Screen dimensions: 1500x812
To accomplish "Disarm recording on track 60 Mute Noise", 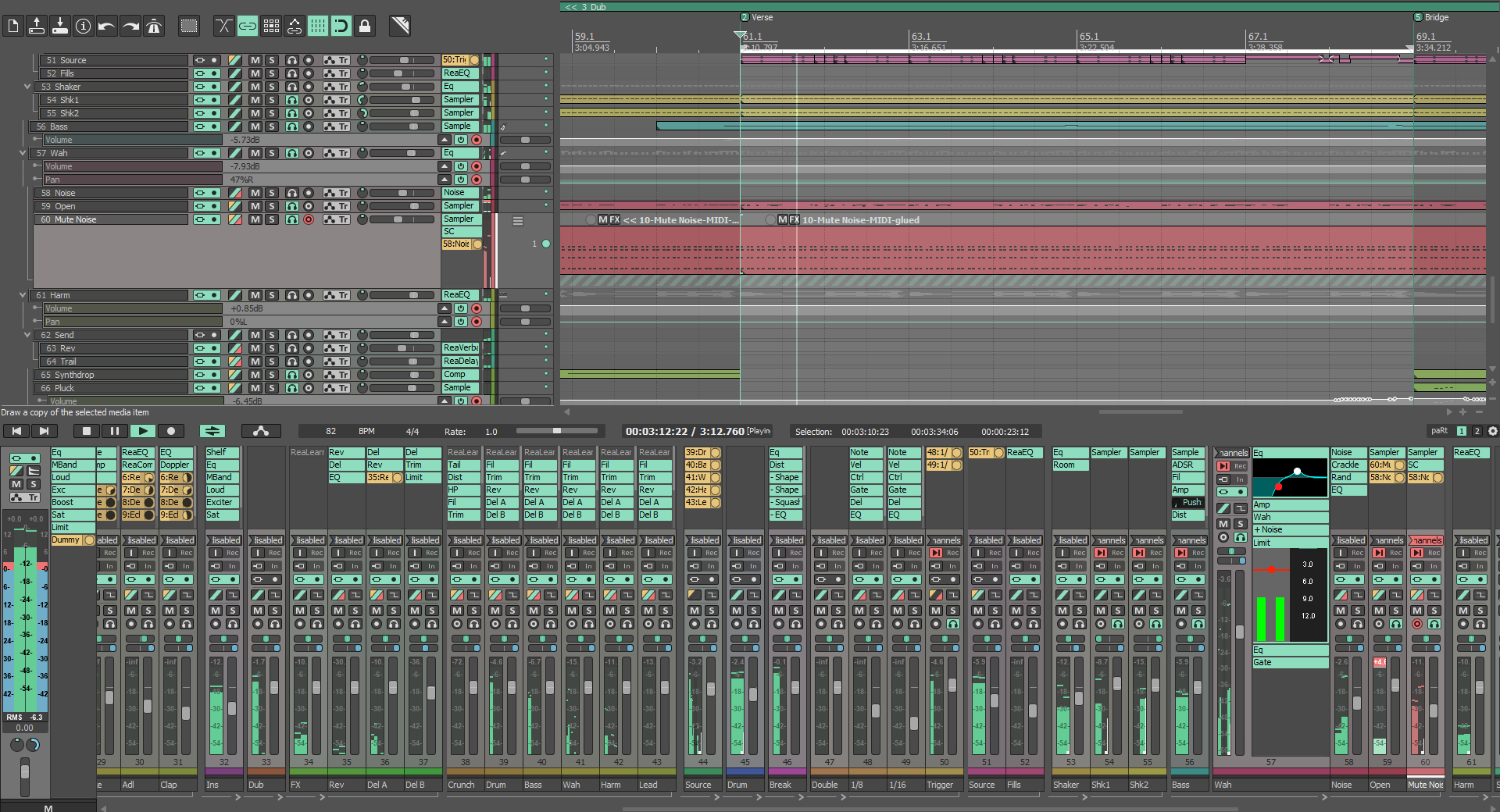I will click(309, 219).
